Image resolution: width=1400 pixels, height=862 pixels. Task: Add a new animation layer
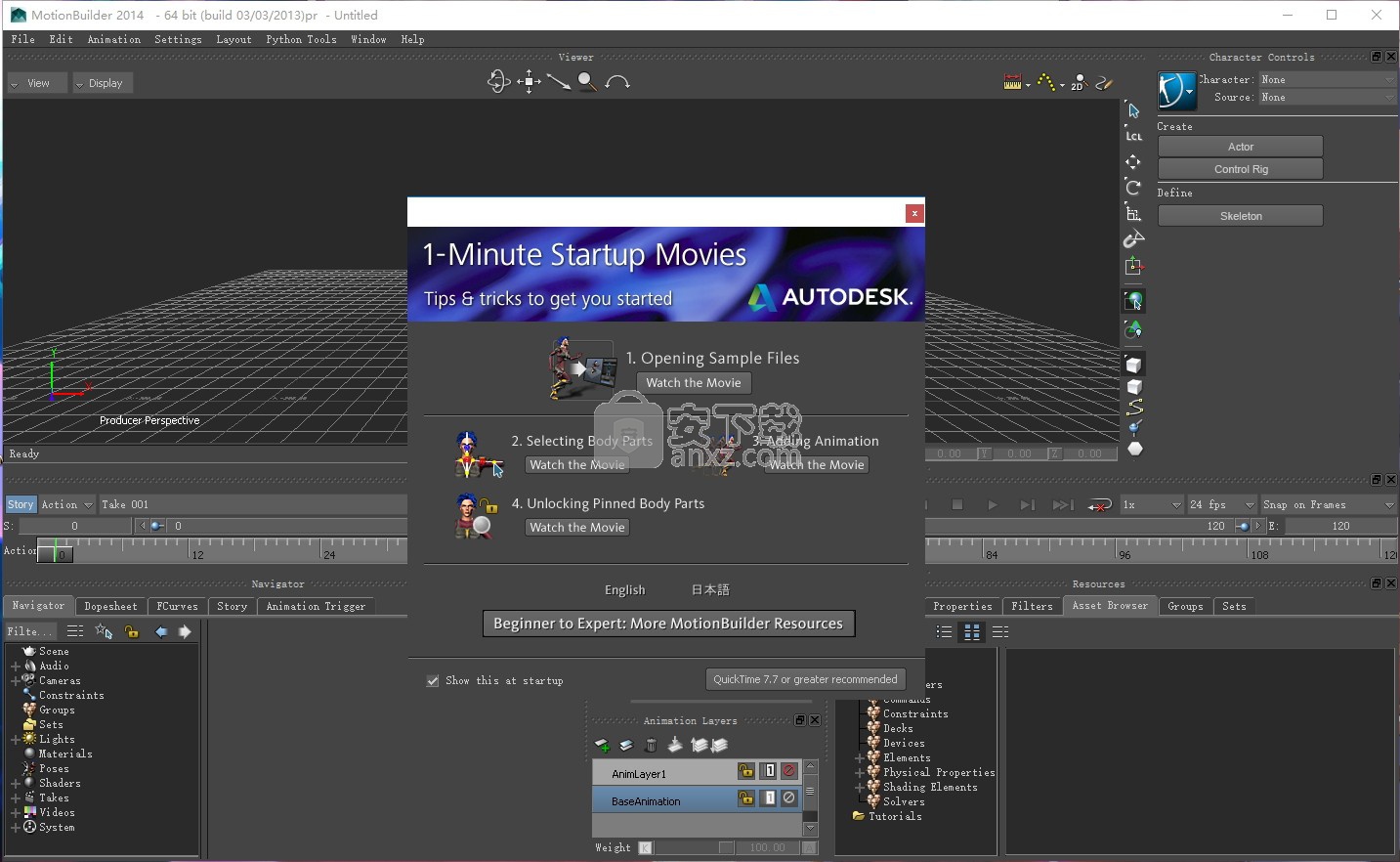[603, 746]
